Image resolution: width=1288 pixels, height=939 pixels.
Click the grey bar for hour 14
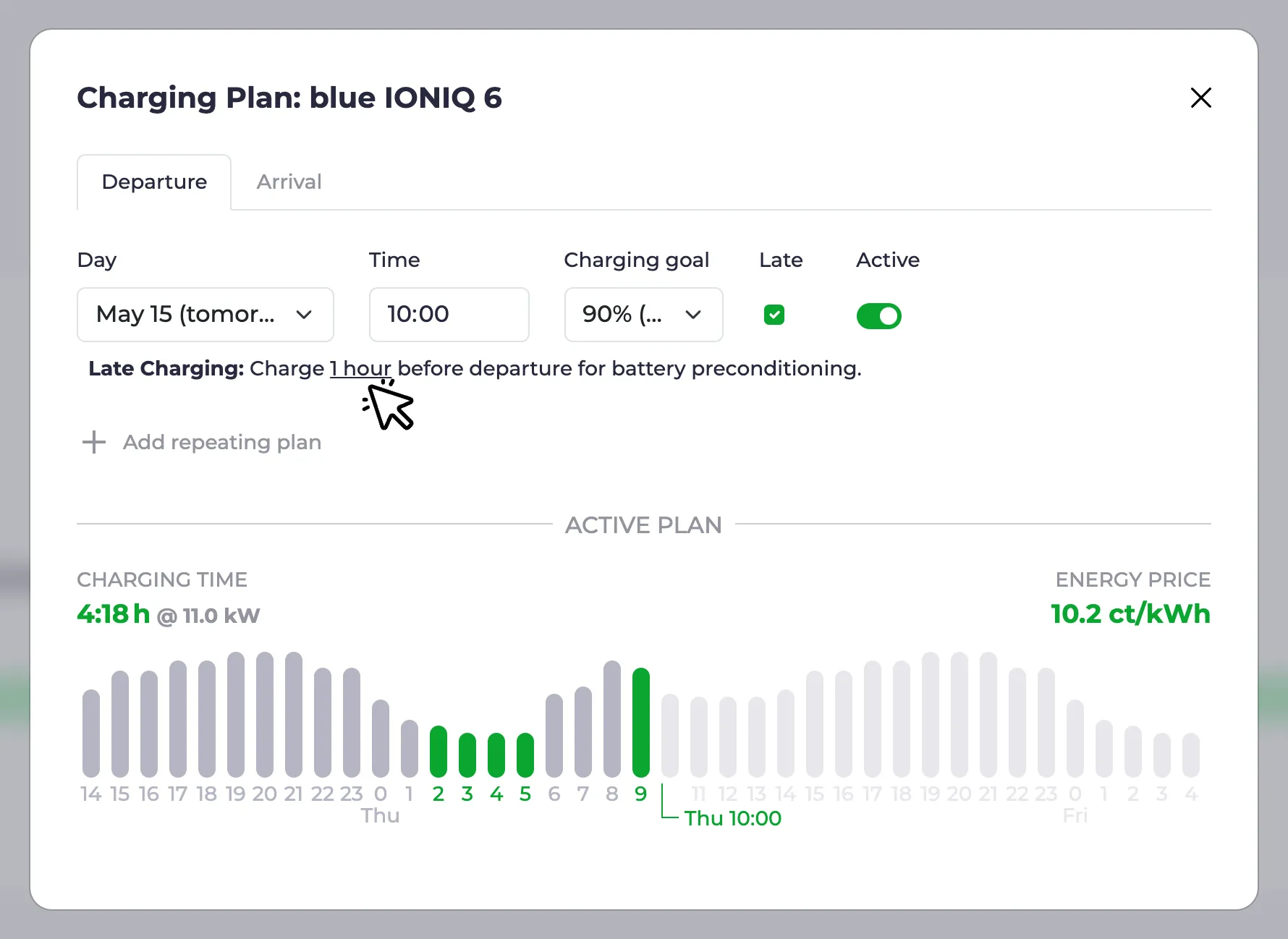point(90,733)
